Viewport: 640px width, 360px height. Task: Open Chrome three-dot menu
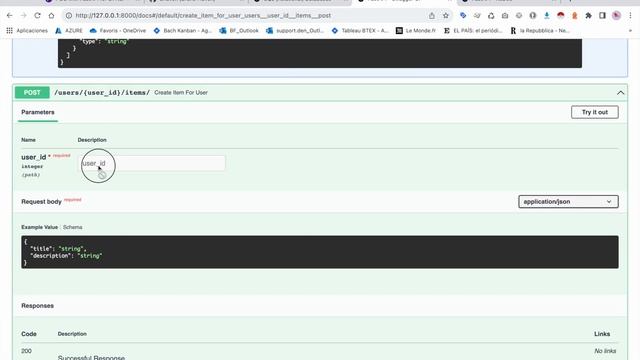[630, 16]
